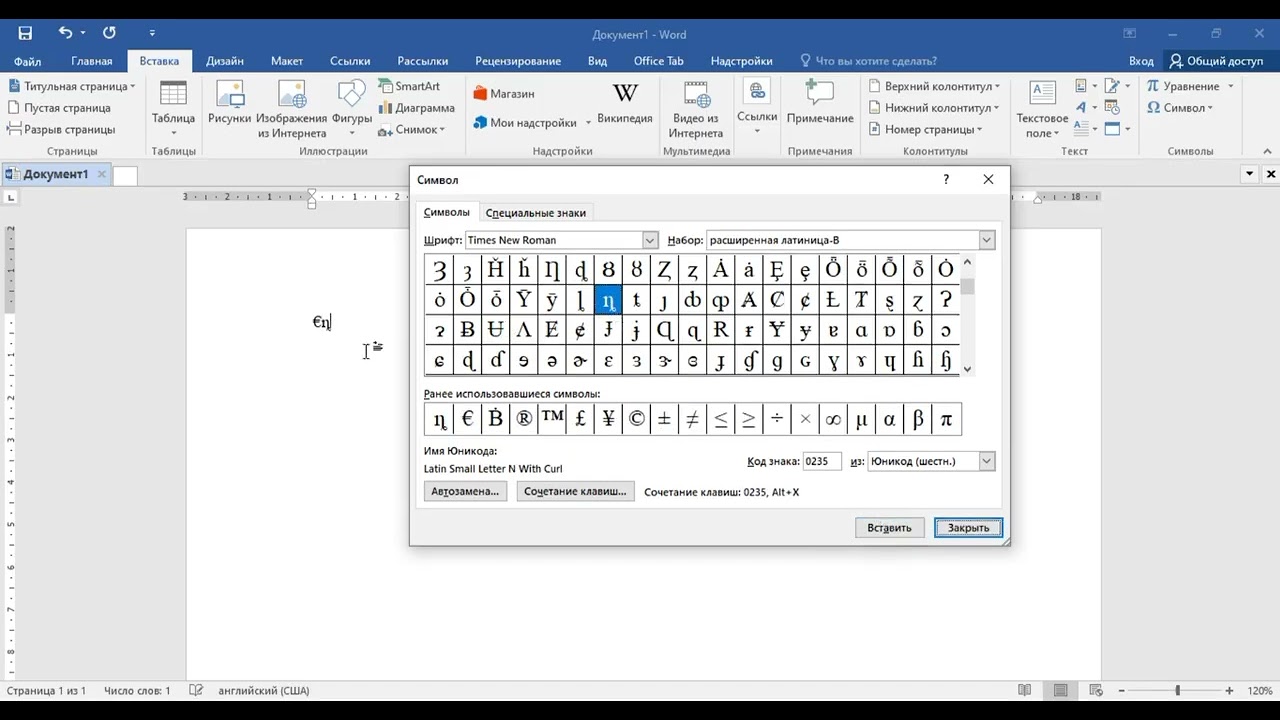
Task: Open the Store add-ins (Магазин)
Action: pyautogui.click(x=503, y=94)
